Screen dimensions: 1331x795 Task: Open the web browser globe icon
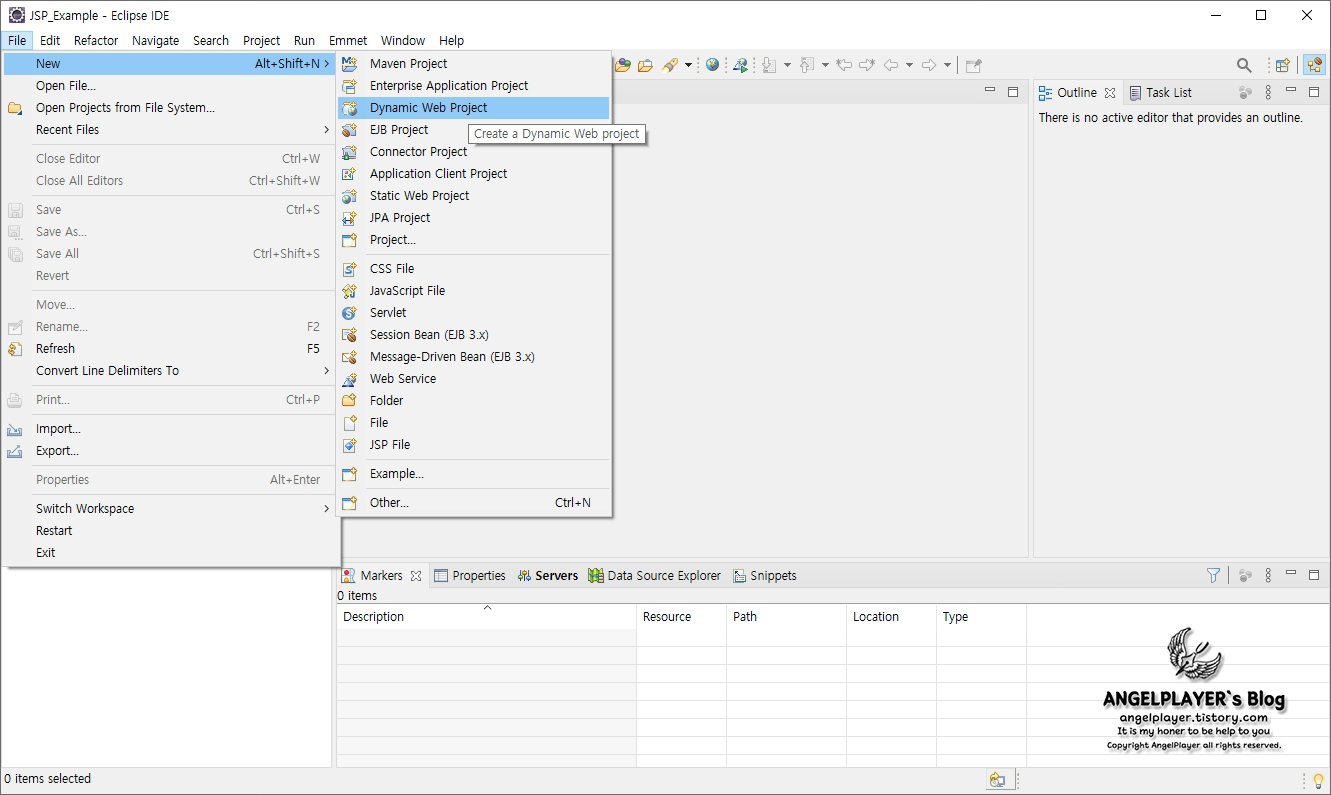tap(712, 65)
